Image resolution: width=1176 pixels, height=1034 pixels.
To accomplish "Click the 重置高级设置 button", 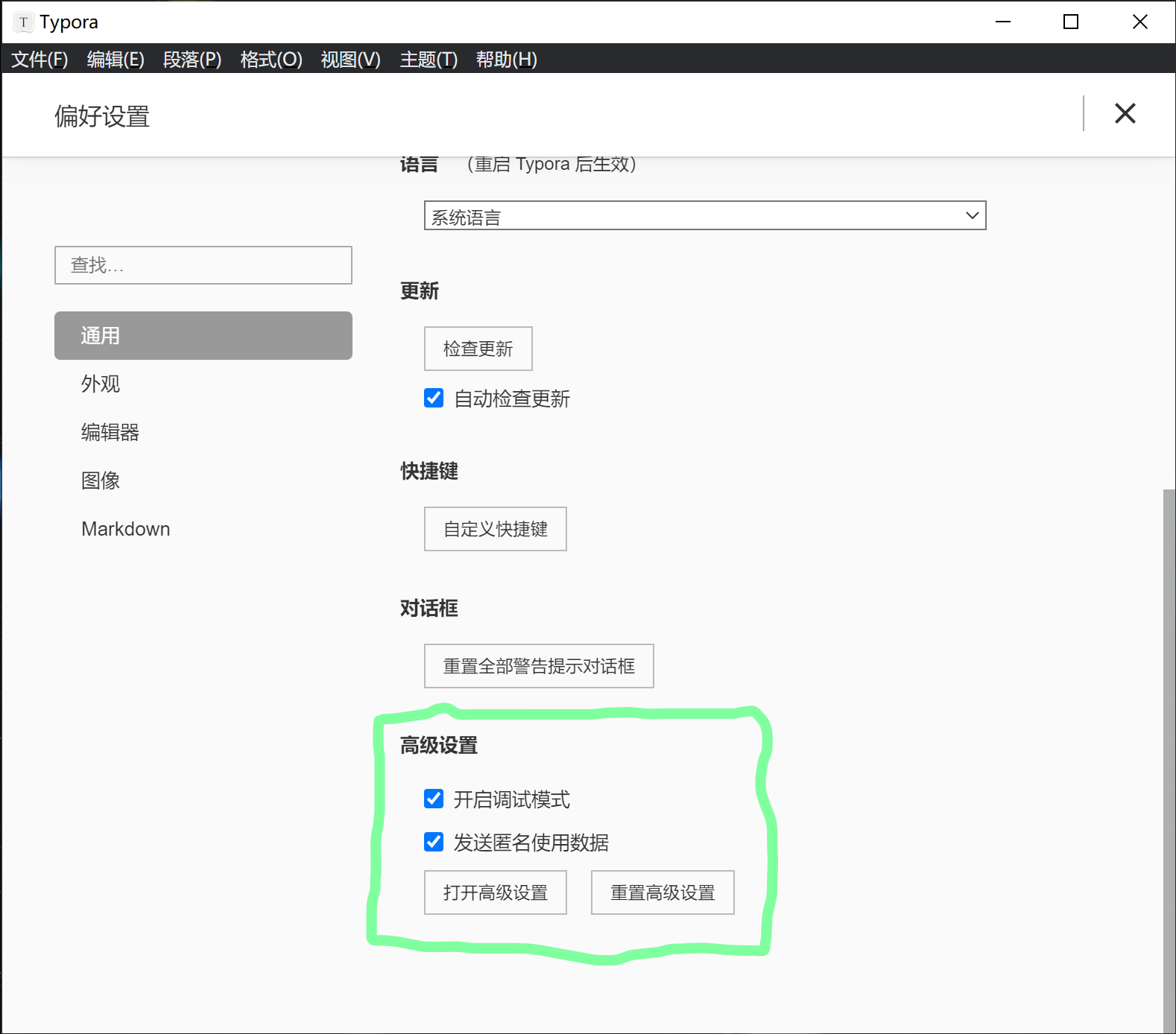I will [663, 892].
